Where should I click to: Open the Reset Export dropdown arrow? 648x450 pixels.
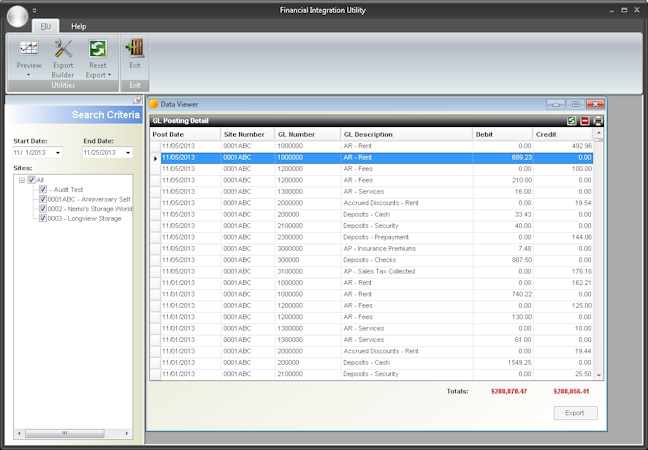[x=110, y=75]
